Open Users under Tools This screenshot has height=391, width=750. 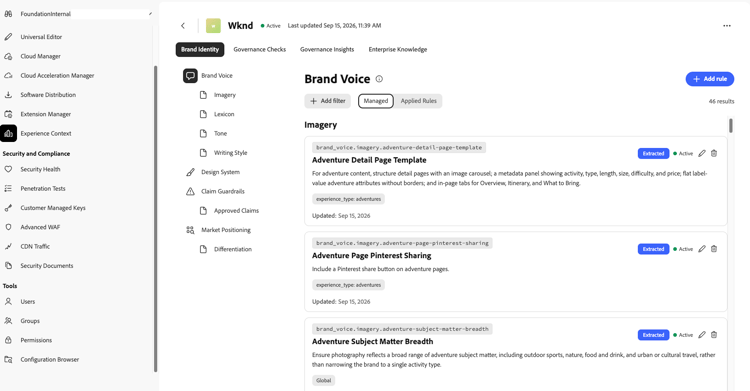[x=27, y=302]
